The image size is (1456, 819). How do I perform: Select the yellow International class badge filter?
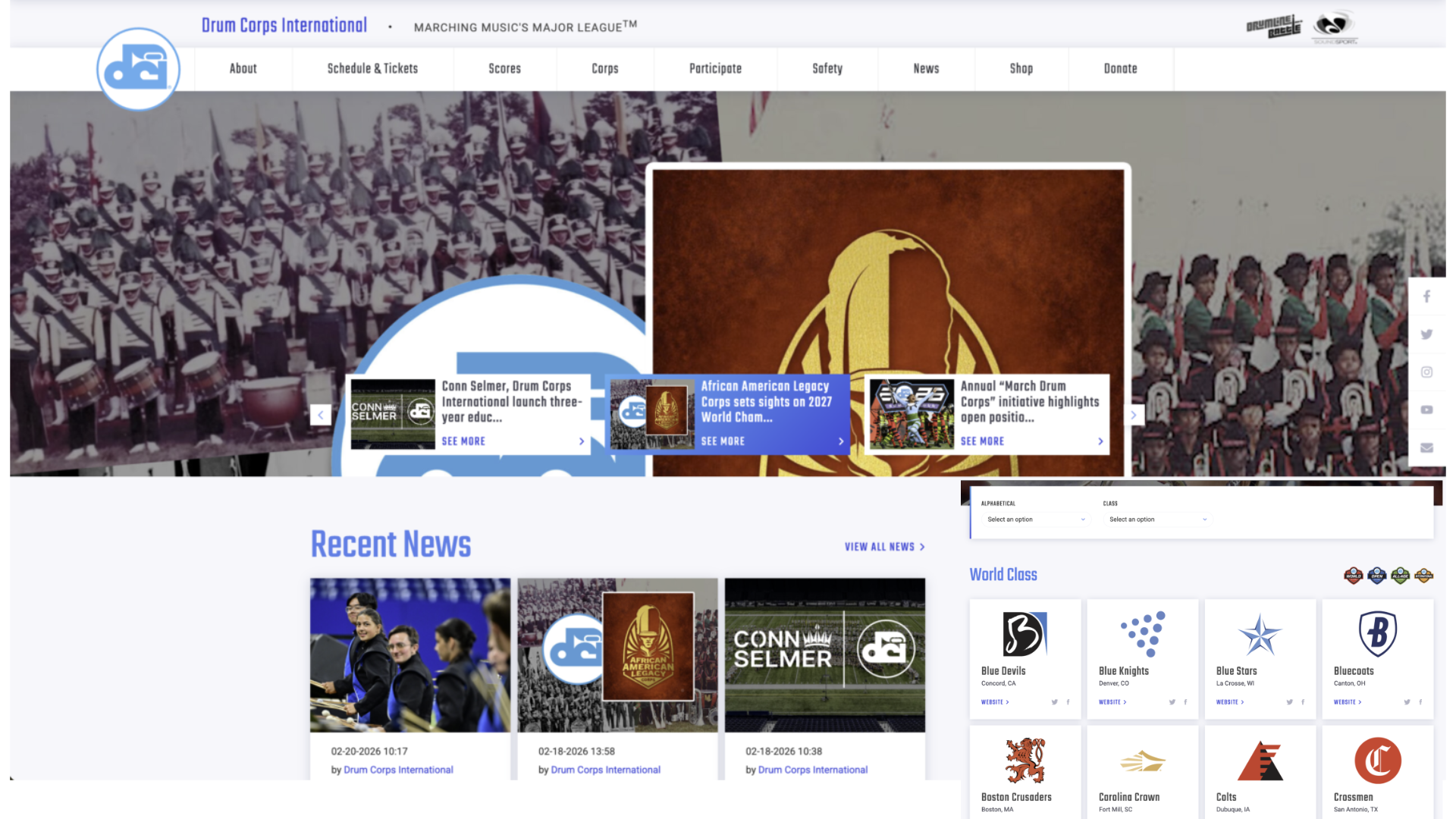1423,576
